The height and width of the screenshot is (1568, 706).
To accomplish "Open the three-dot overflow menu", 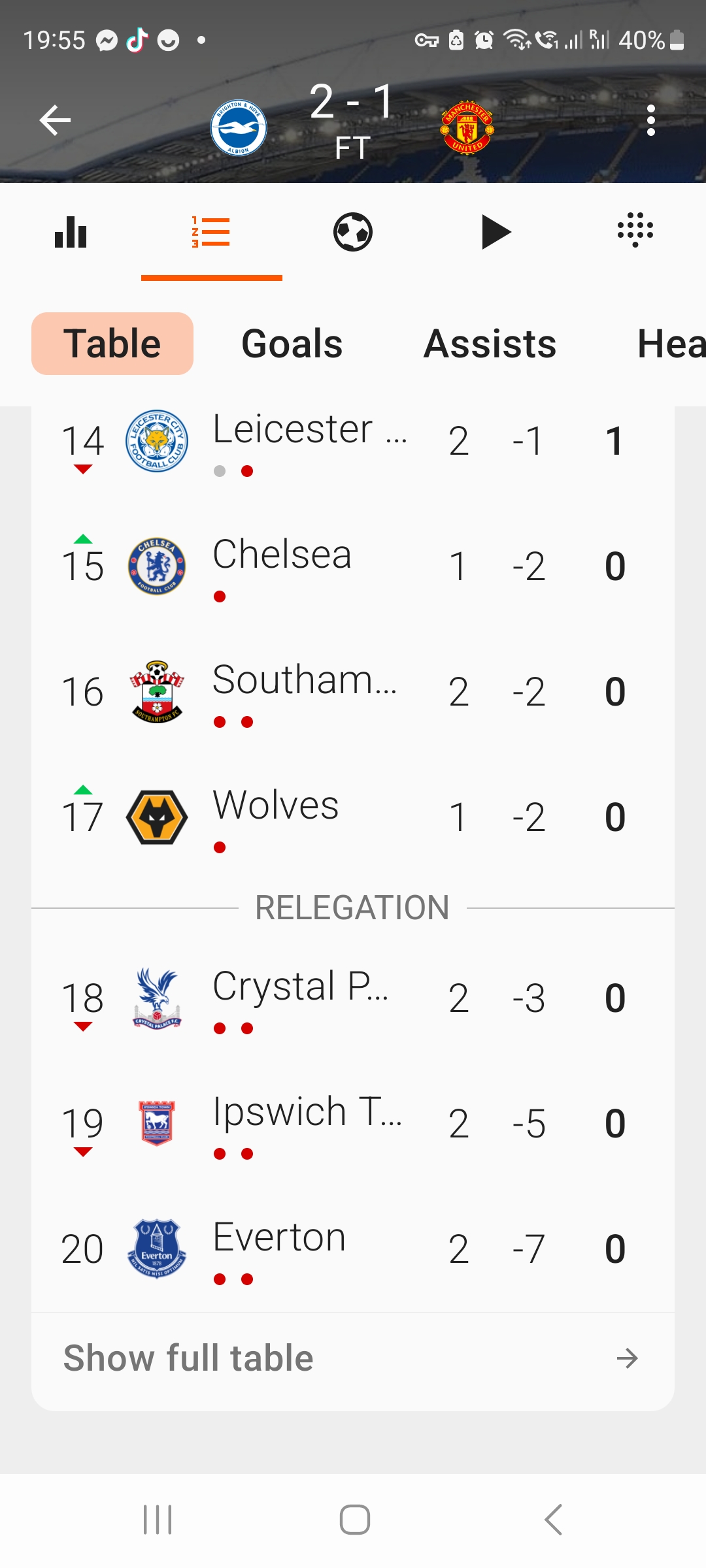I will tap(650, 120).
